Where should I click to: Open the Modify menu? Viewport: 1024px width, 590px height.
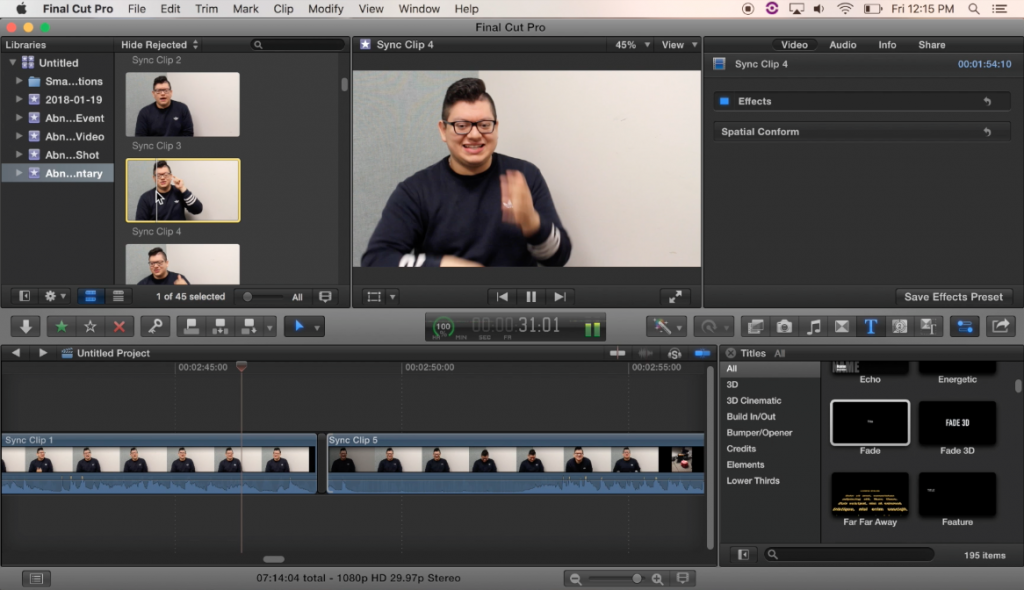click(x=325, y=9)
